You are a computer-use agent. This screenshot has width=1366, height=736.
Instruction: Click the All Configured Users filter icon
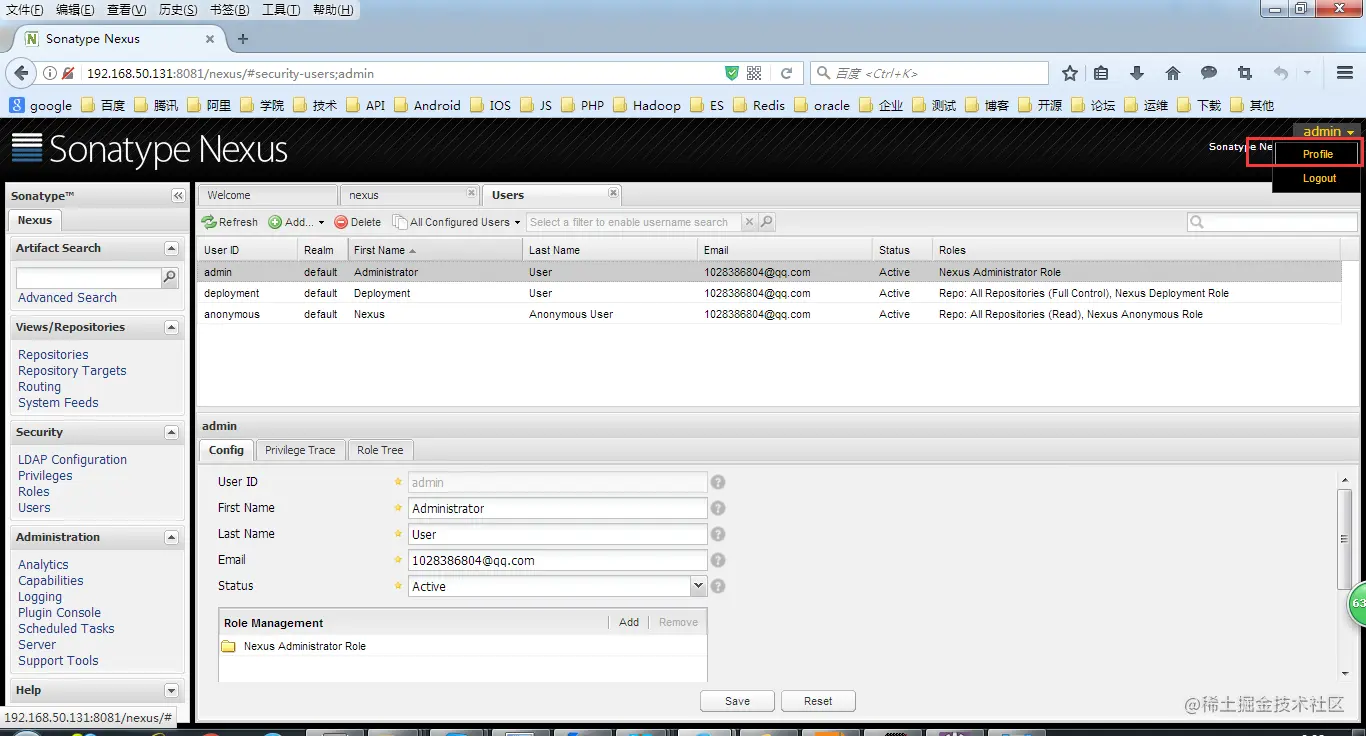[x=400, y=222]
